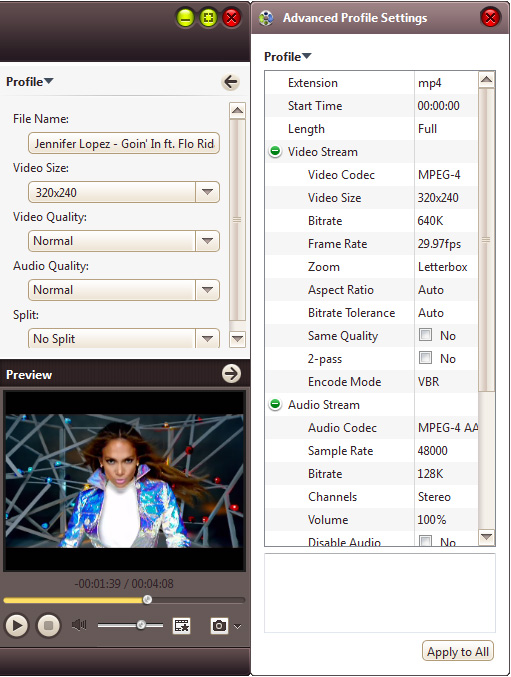Click Video Codec value MPEG-4

tap(439, 174)
